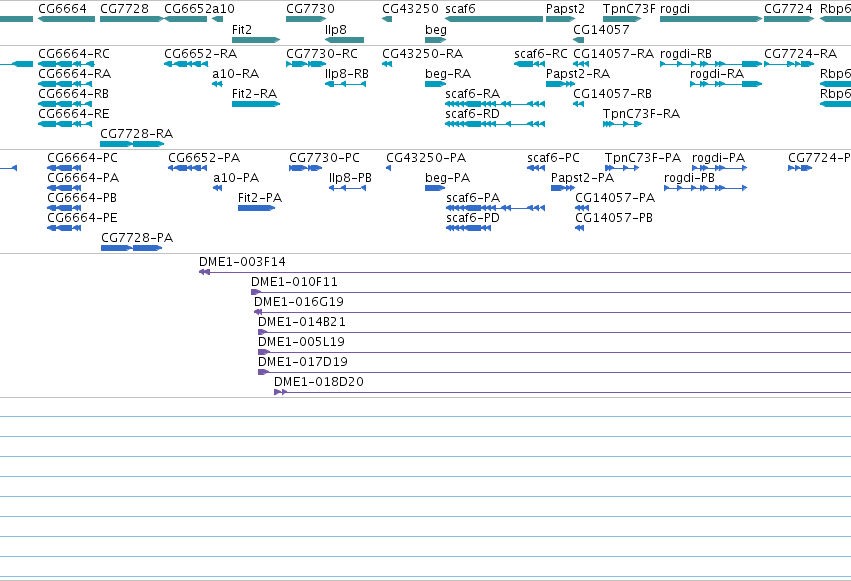Select the CG7730 gene label
Viewport: 851px width, 581px height.
coord(310,9)
